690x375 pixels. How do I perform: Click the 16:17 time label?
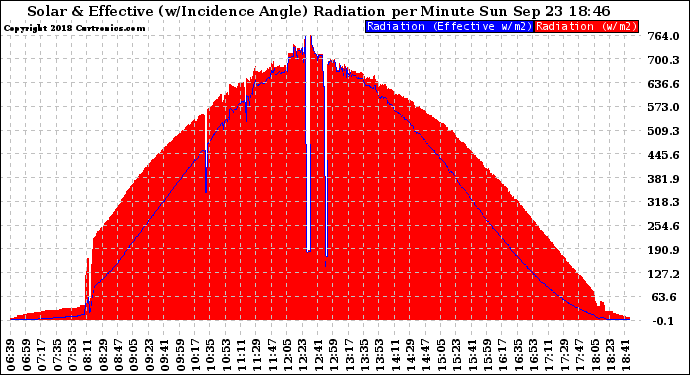(503, 355)
